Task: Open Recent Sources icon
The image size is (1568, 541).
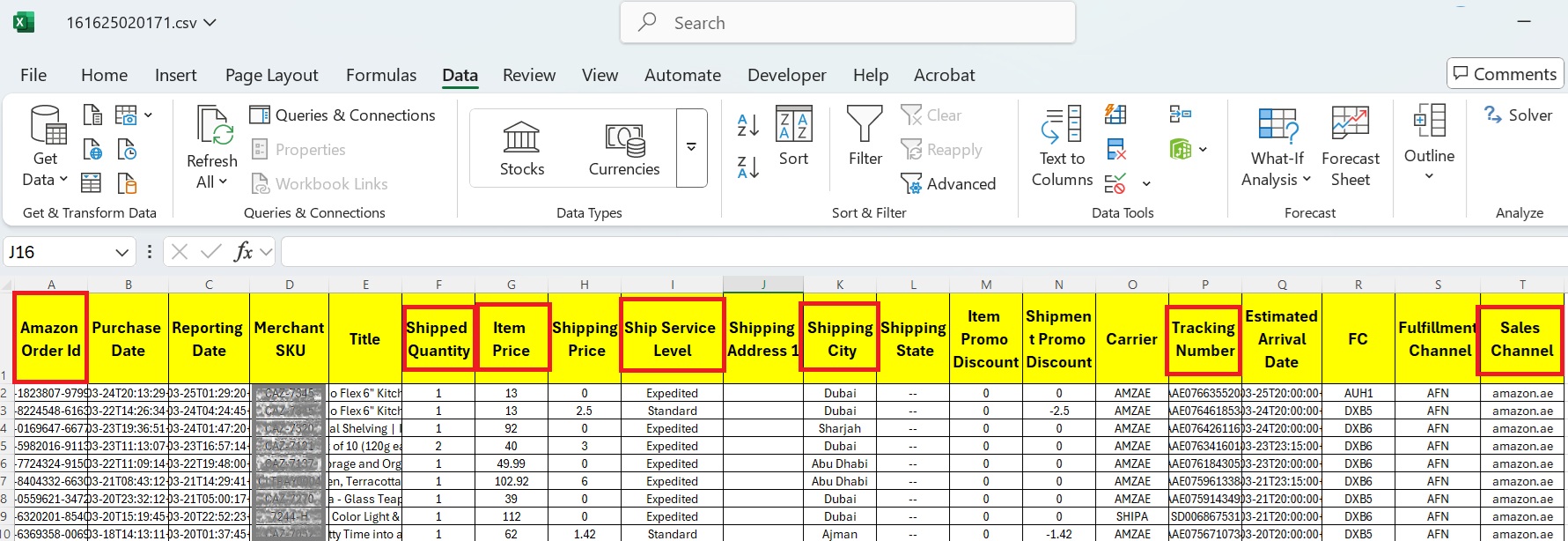Action: (127, 150)
